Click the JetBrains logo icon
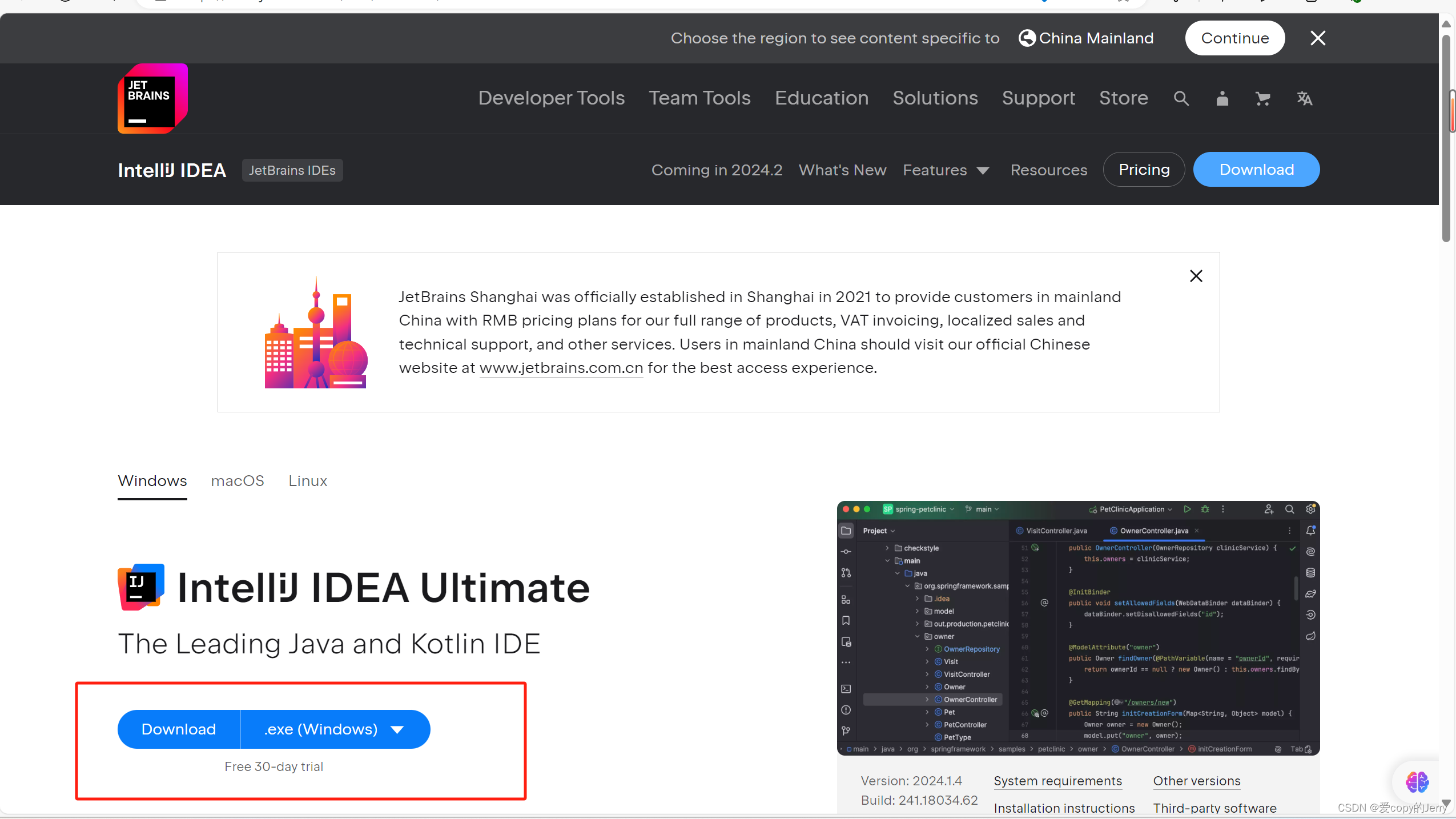This screenshot has width=1456, height=819. [x=152, y=98]
